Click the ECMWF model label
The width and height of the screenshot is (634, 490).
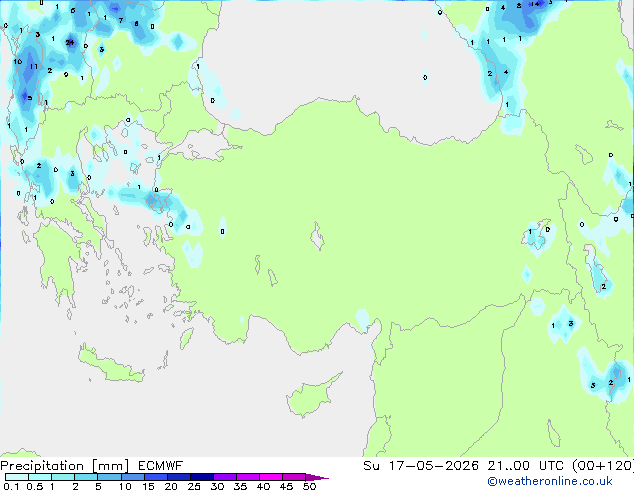[161, 466]
